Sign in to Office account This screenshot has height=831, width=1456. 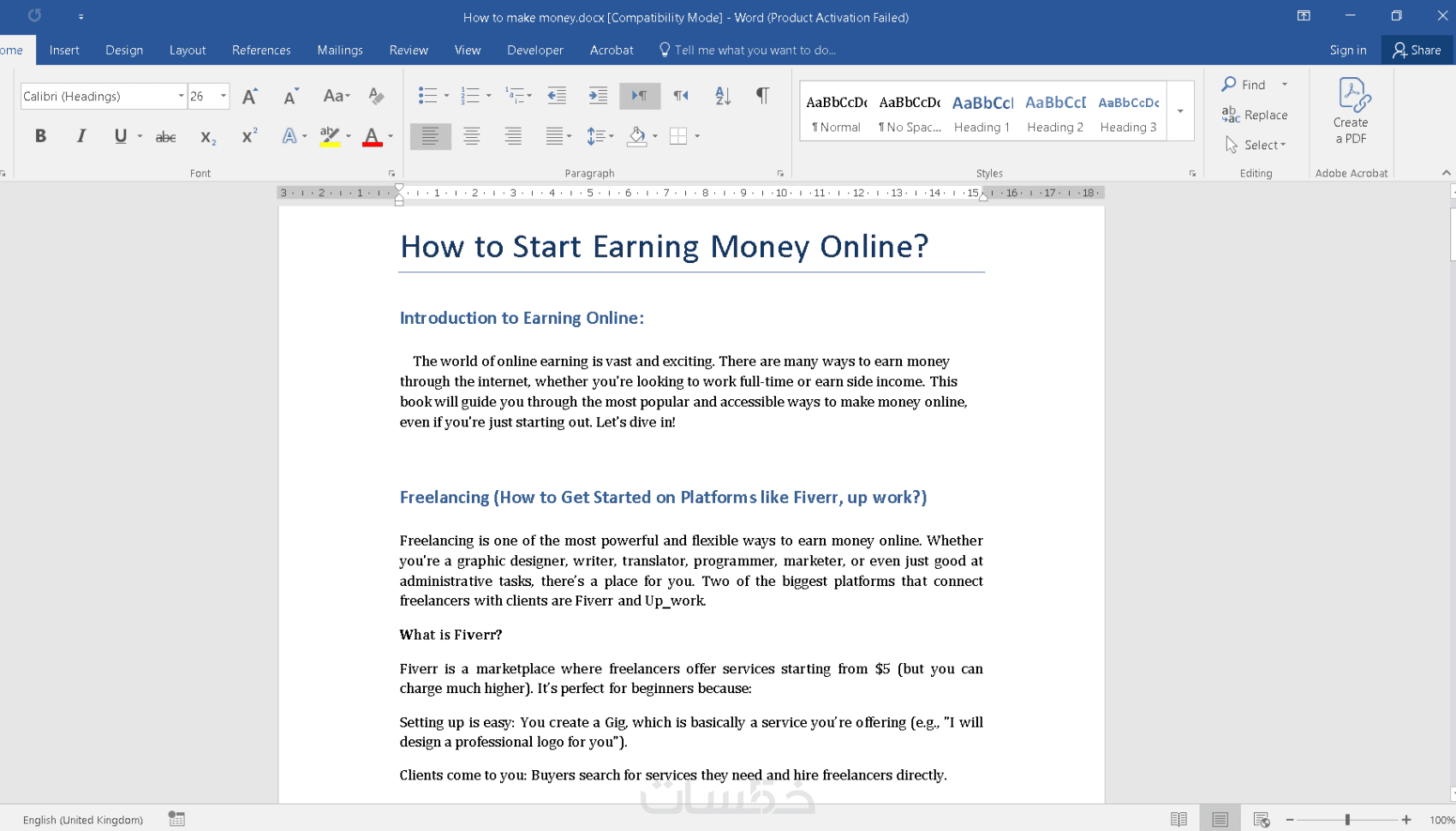(1347, 50)
